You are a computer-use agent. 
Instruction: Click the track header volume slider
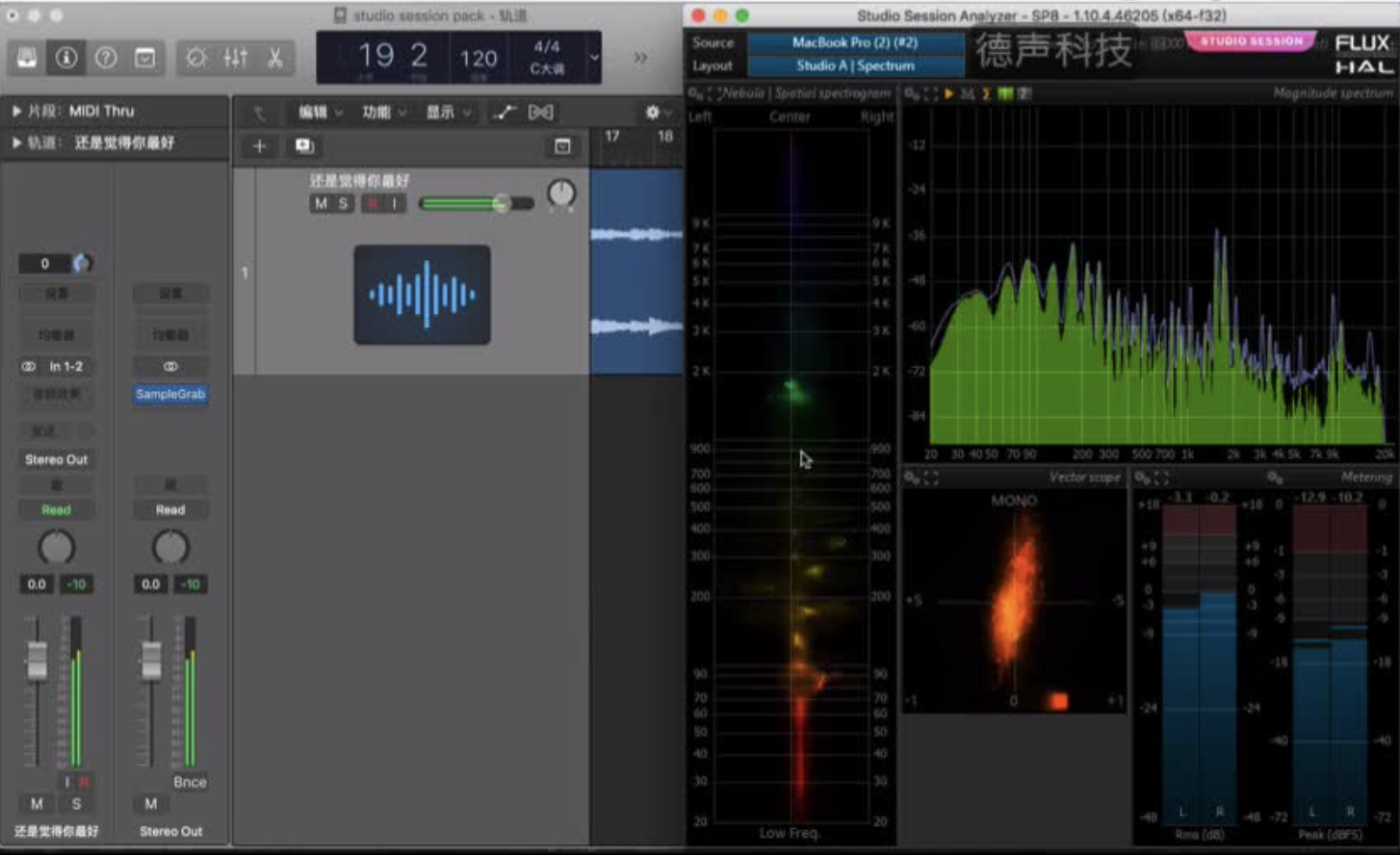pyautogui.click(x=477, y=203)
